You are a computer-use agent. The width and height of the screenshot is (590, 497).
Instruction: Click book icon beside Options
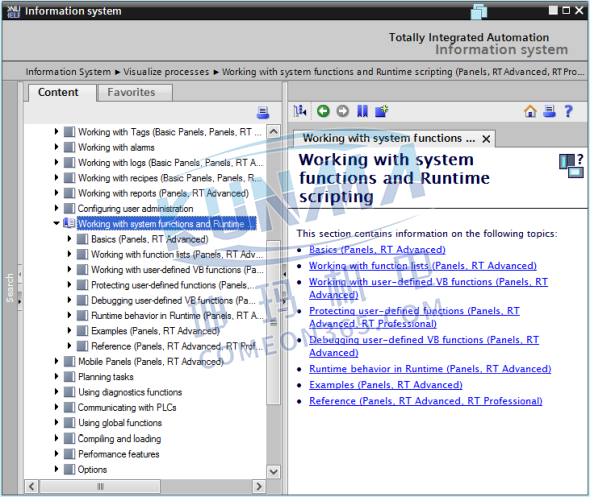tap(69, 469)
